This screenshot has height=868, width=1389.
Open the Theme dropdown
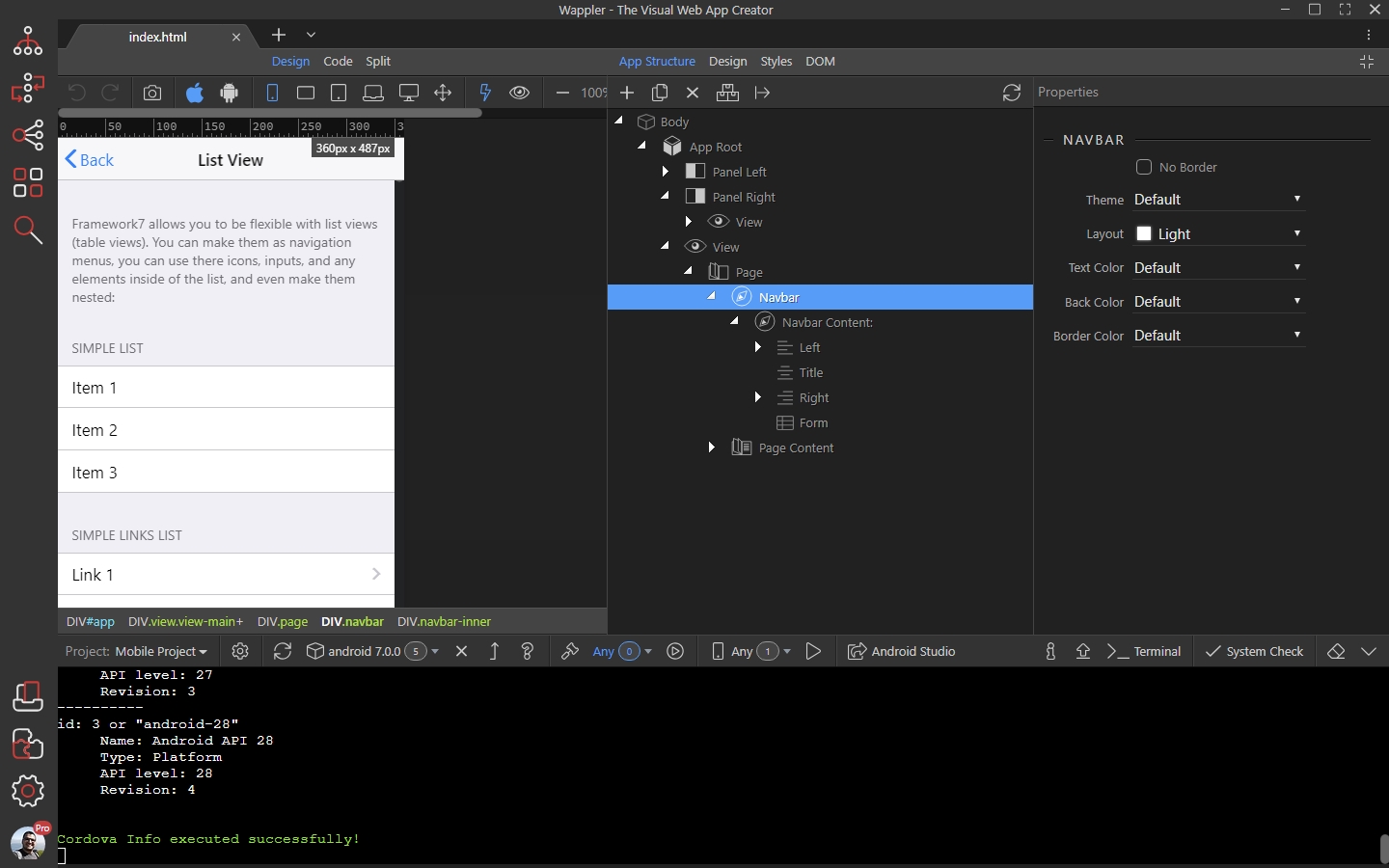1218,200
